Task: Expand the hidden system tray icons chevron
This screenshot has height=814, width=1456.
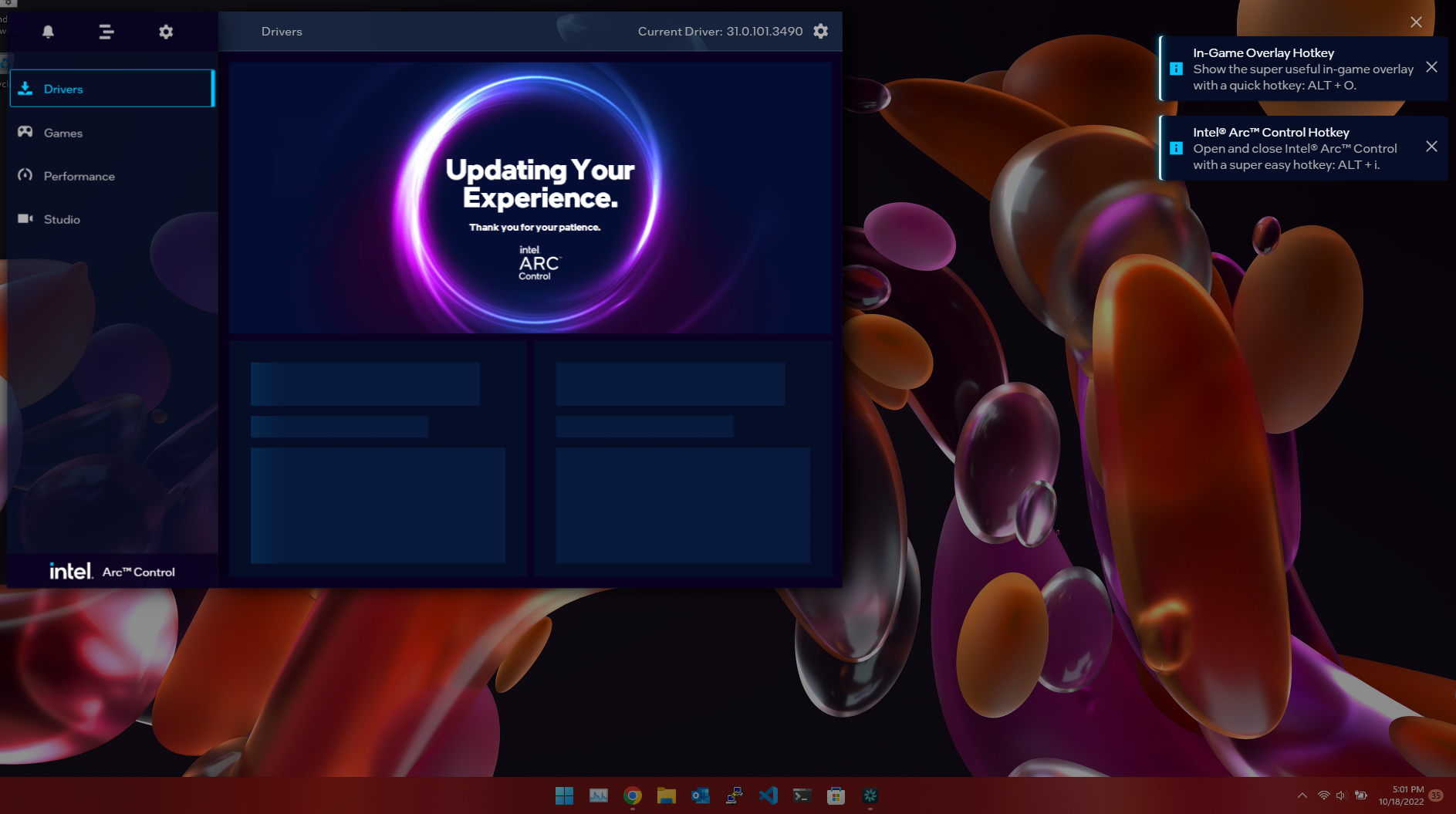Action: point(1302,795)
